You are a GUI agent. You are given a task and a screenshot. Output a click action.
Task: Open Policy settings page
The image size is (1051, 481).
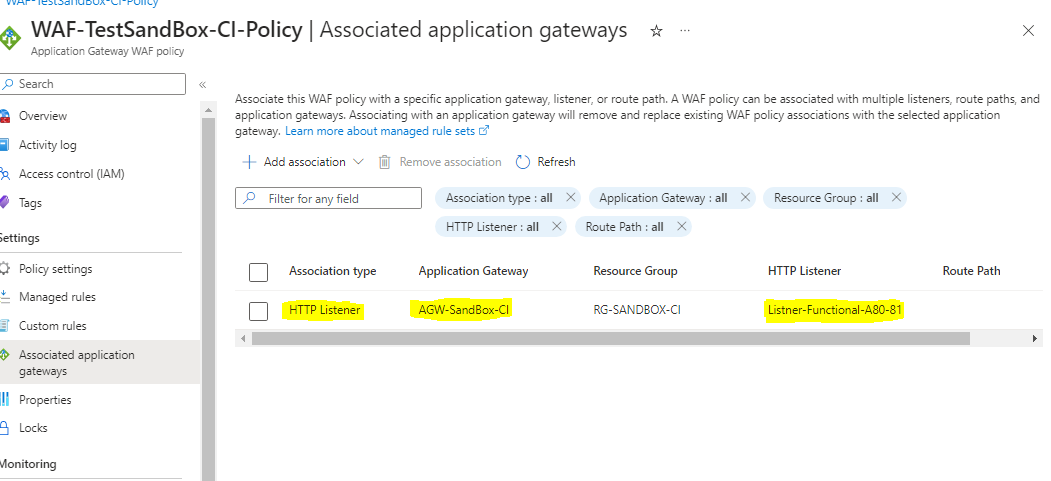pyautogui.click(x=56, y=269)
